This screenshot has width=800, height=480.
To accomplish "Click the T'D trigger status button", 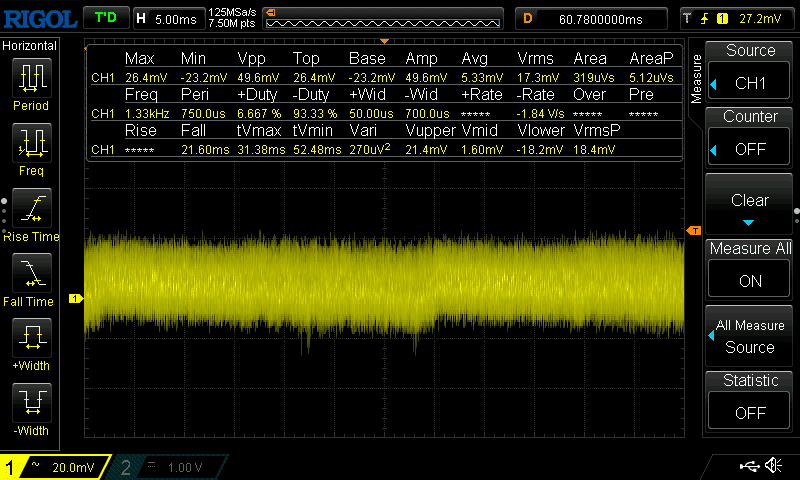I will (x=105, y=18).
